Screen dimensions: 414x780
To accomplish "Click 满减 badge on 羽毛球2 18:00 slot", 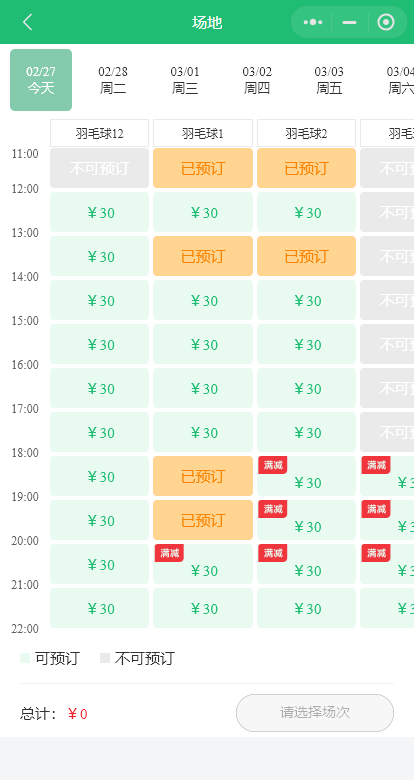I will [x=273, y=465].
